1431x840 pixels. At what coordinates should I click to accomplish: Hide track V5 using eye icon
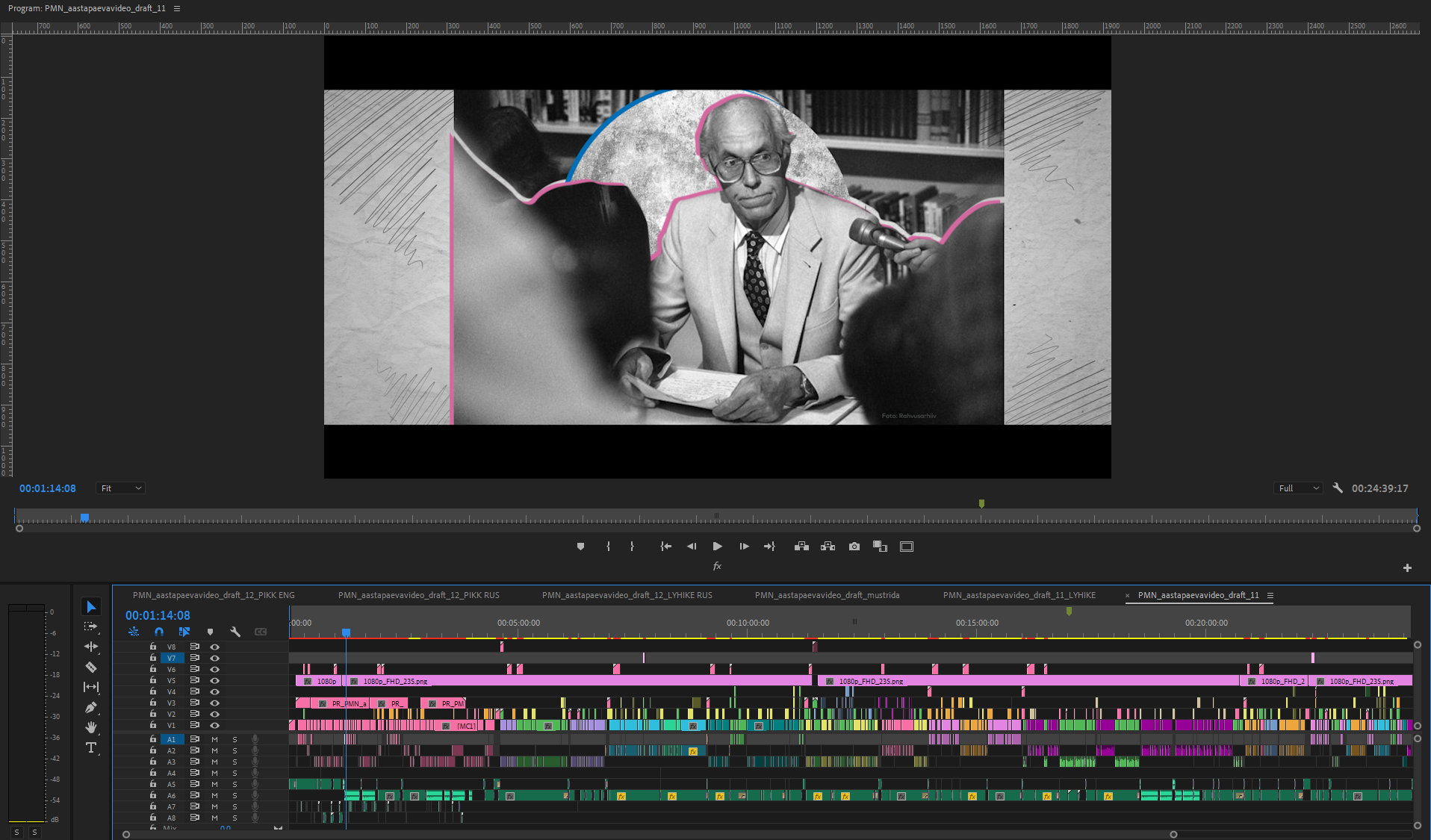pyautogui.click(x=215, y=680)
